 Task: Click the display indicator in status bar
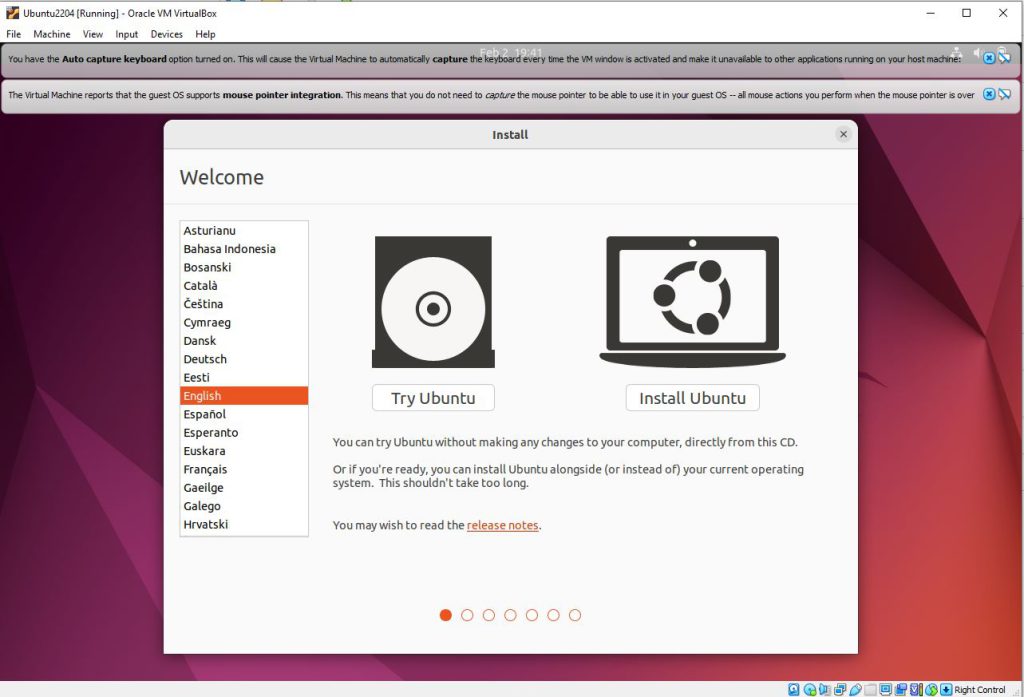click(886, 689)
